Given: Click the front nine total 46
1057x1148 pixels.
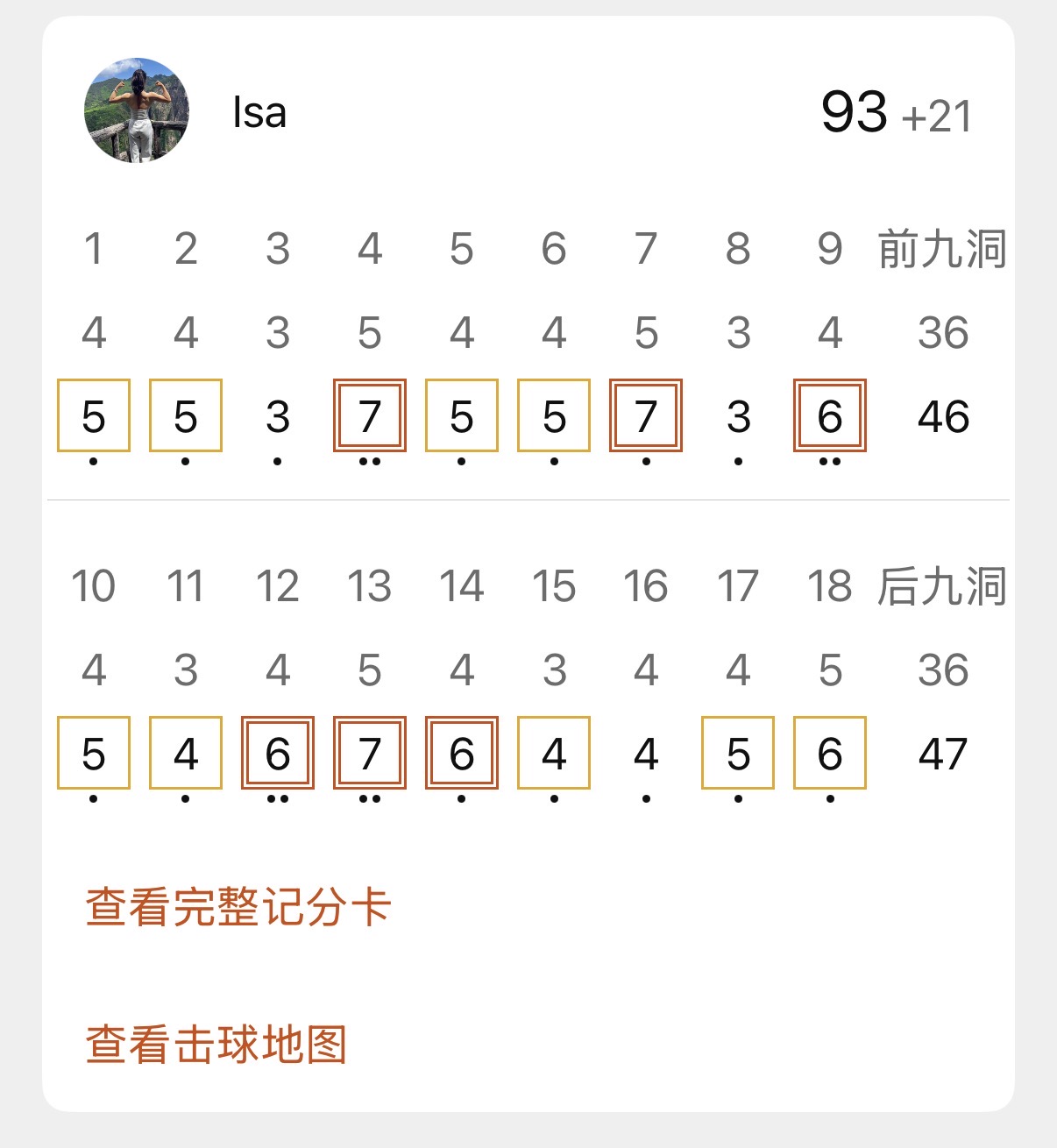Looking at the screenshot, I should (x=943, y=416).
